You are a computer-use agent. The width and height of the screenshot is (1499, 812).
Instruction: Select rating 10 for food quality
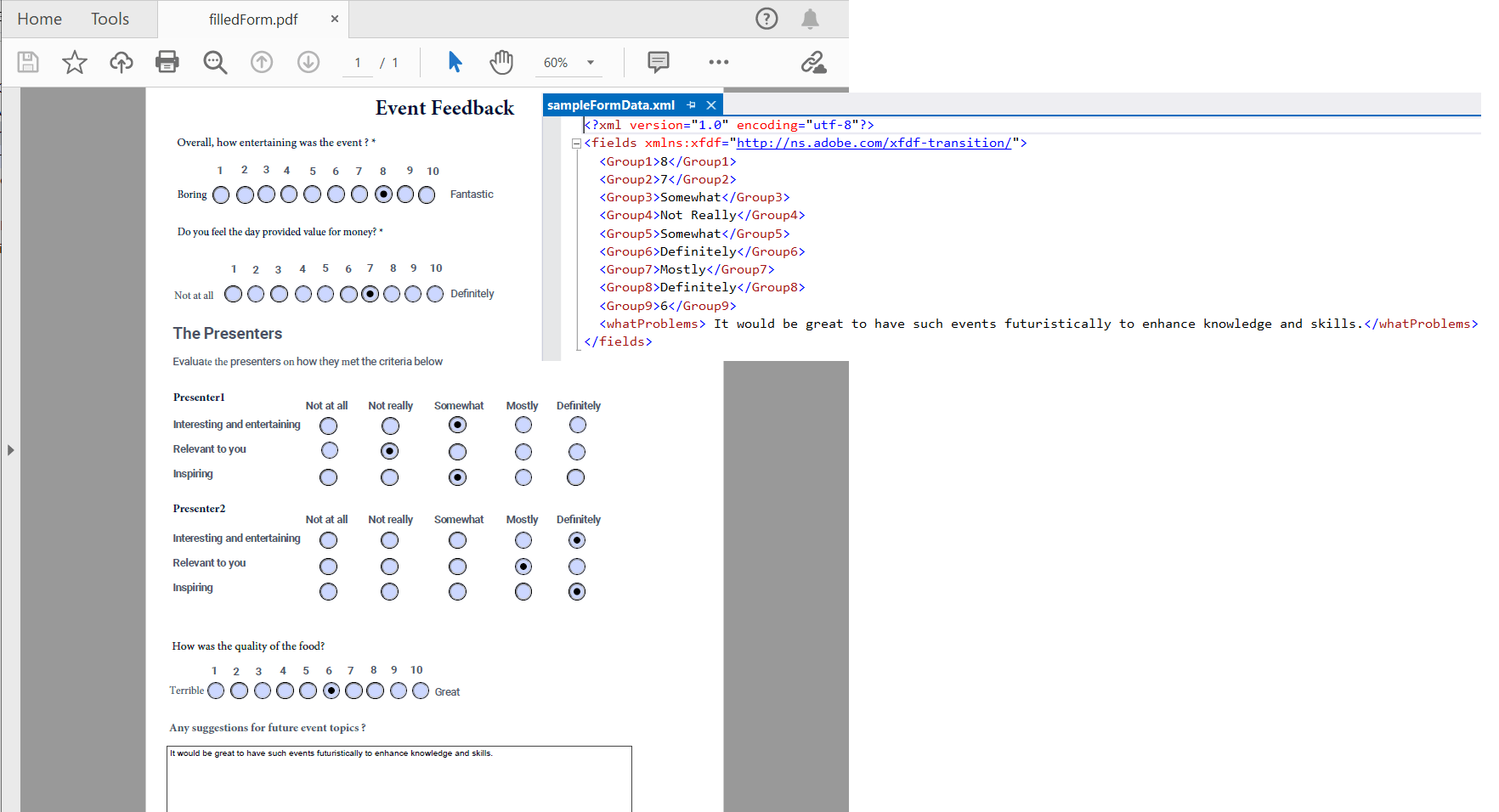(x=420, y=691)
